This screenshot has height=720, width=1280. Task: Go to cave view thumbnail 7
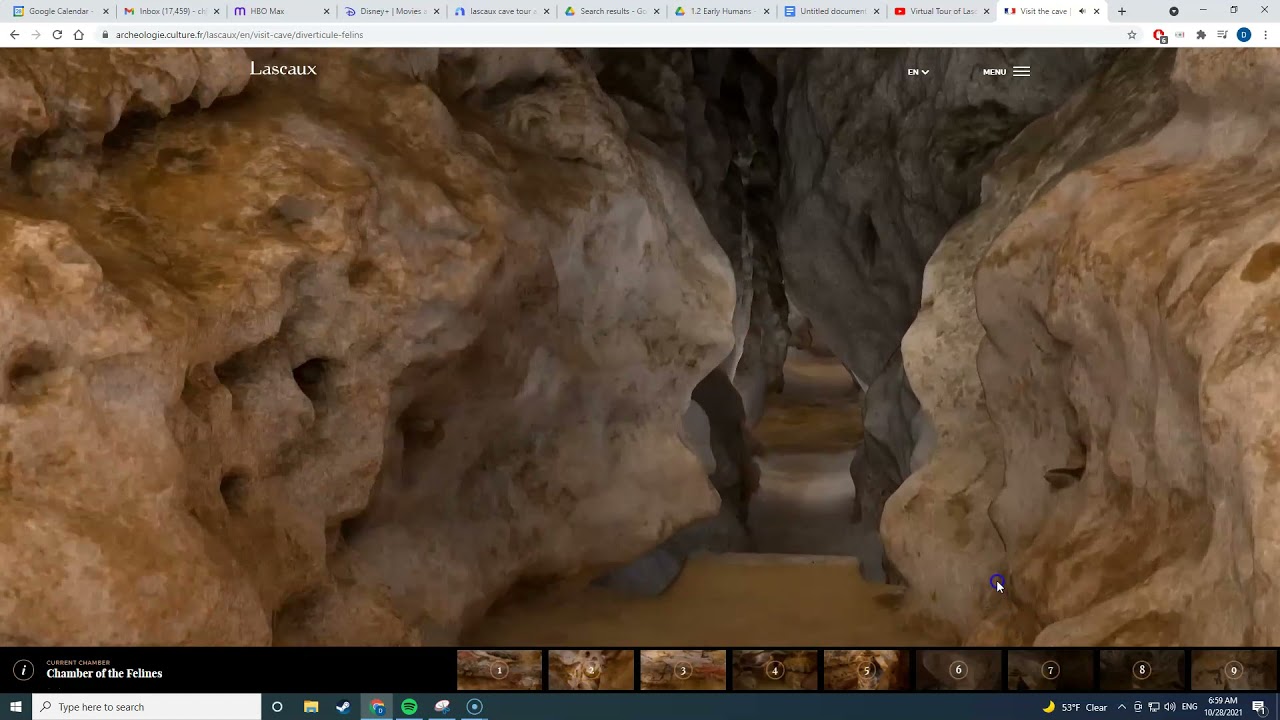(x=1050, y=670)
